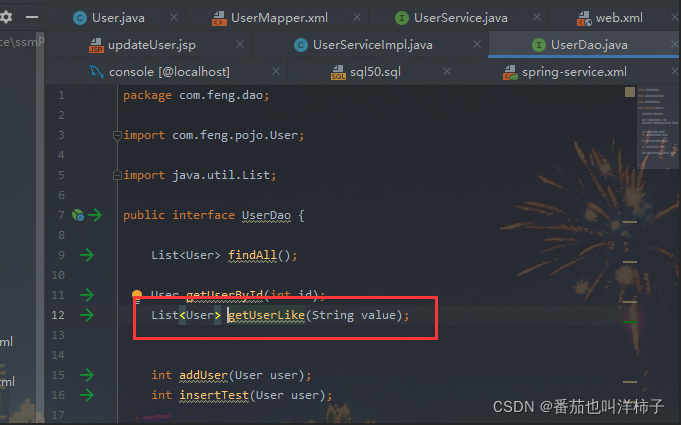Click the UserMapper.xml file icon
Image resolution: width=681 pixels, height=425 pixels.
tap(219, 18)
